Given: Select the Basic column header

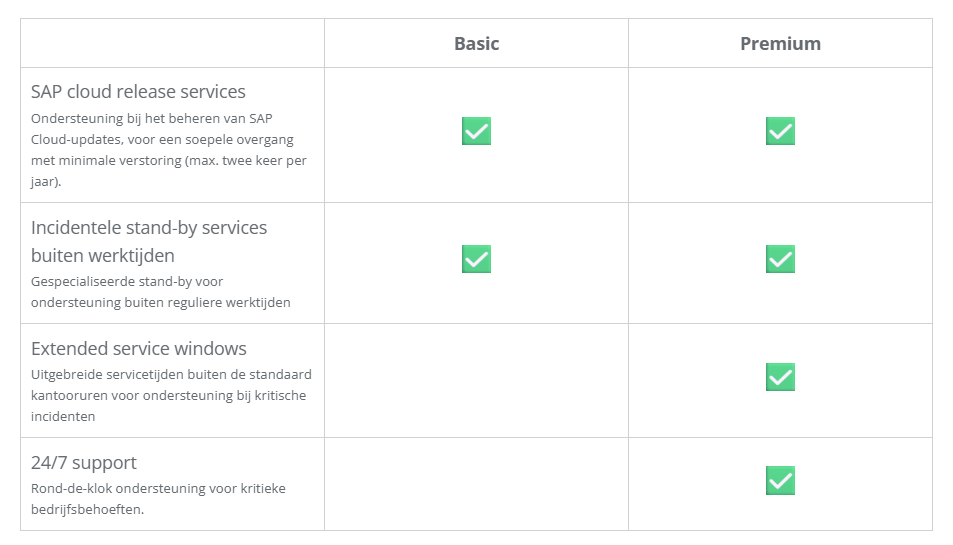Looking at the screenshot, I should tap(476, 44).
